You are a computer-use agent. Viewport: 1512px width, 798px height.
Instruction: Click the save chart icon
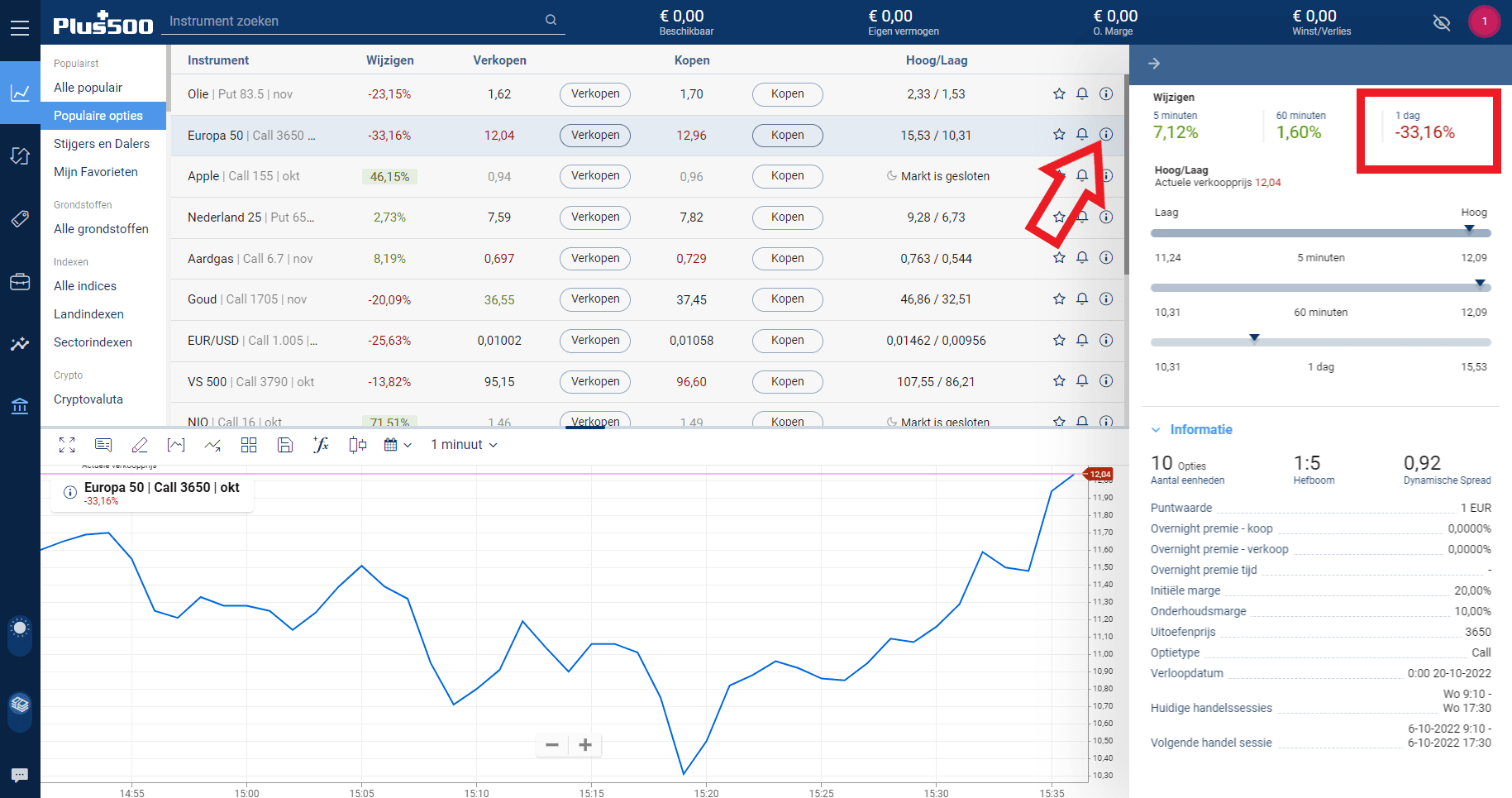pyautogui.click(x=284, y=445)
